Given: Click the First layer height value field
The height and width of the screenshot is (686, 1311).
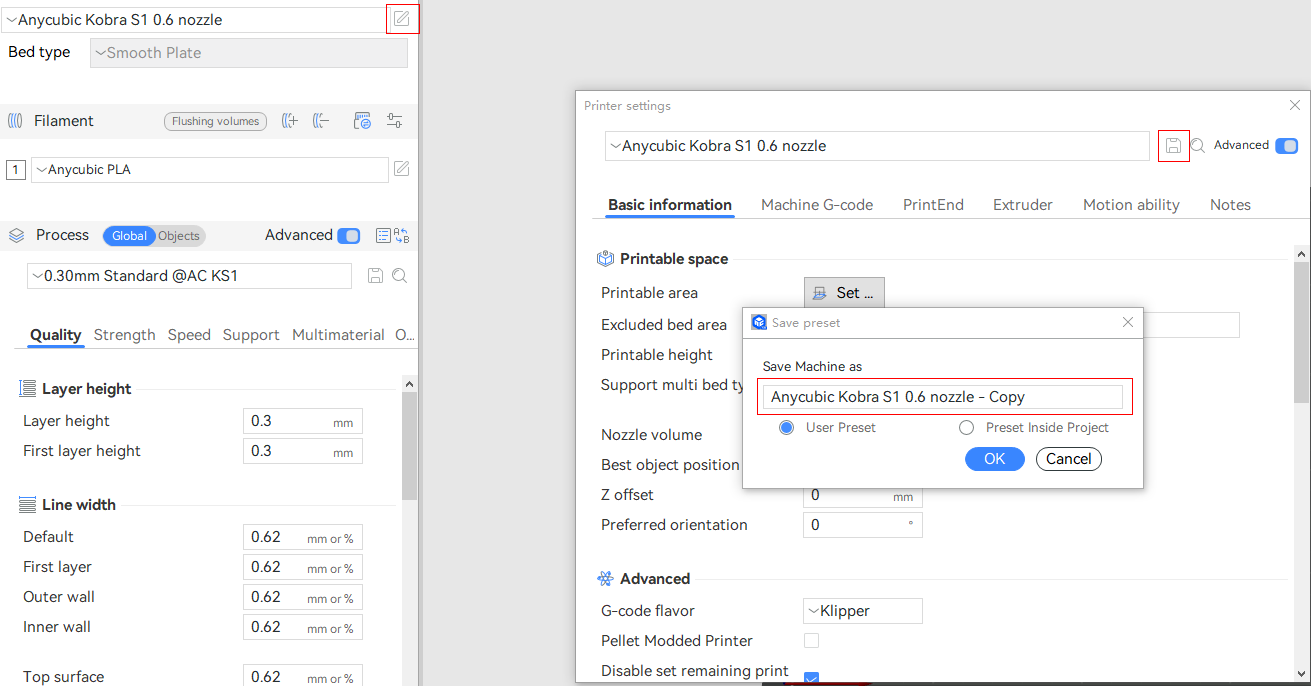Looking at the screenshot, I should point(303,452).
